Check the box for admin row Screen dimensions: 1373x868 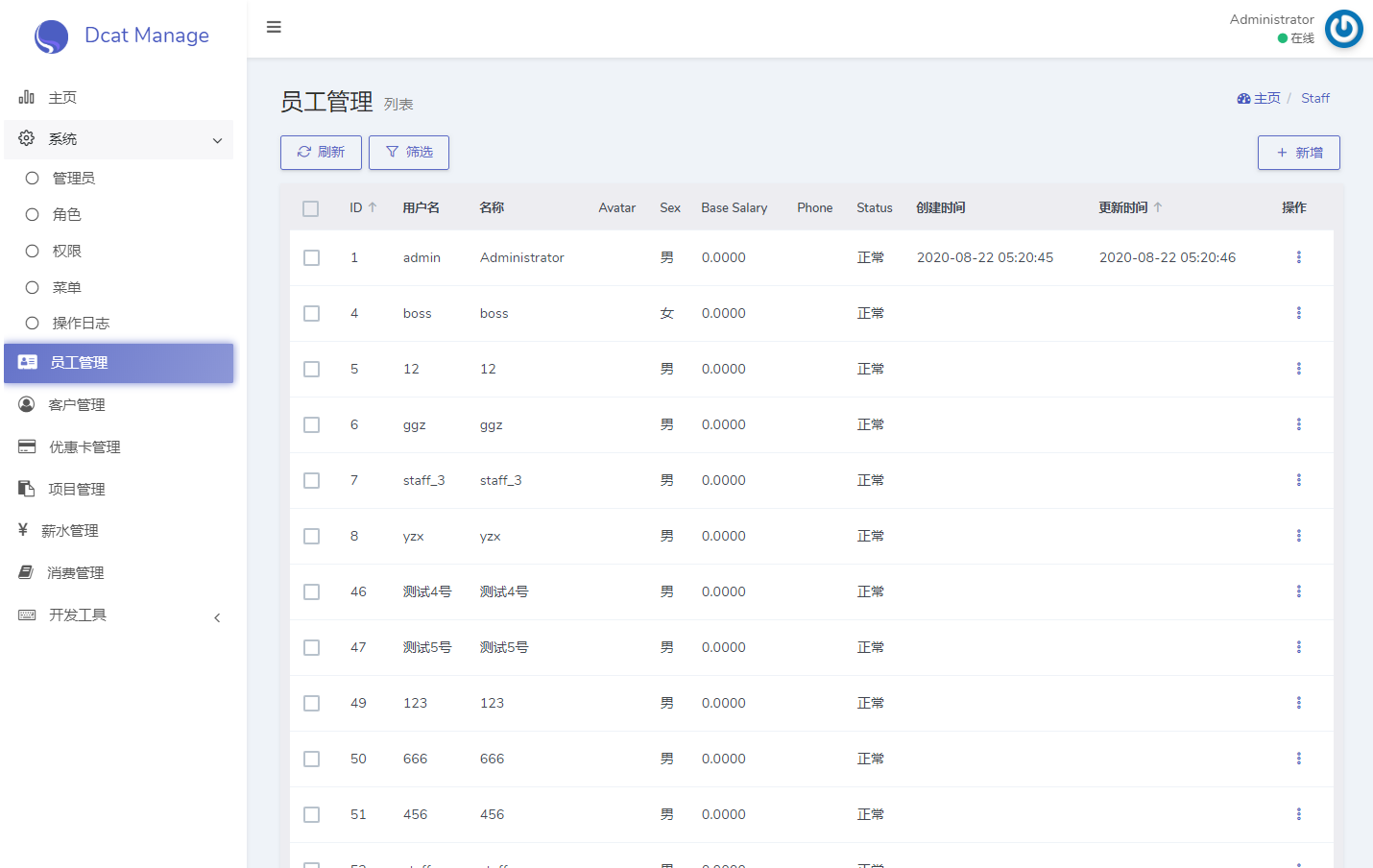tap(311, 257)
